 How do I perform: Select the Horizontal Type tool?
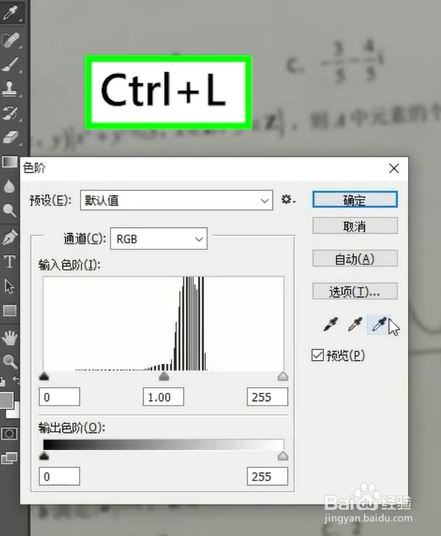pos(10,262)
